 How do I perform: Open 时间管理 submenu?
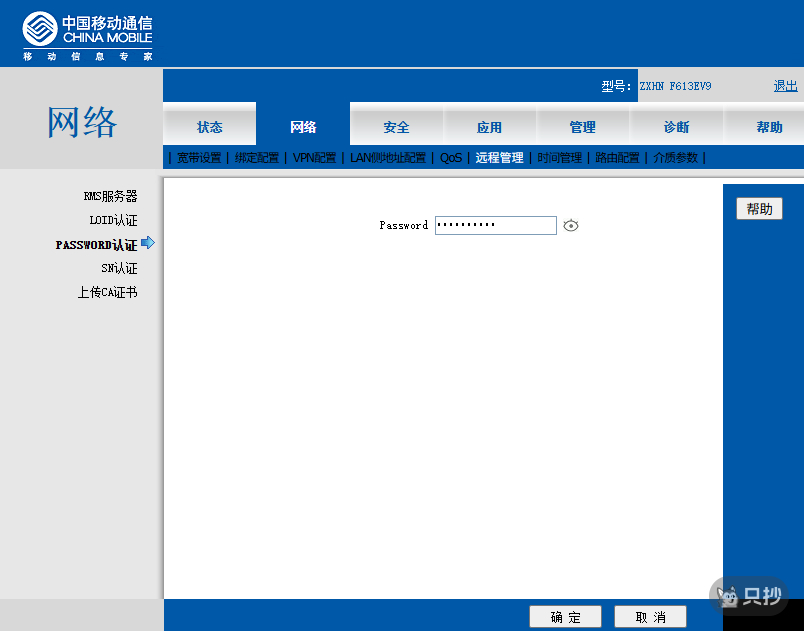[559, 158]
